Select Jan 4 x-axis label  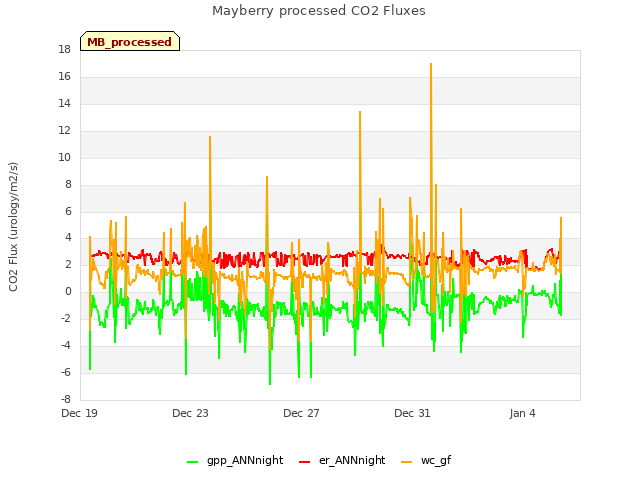point(522,413)
